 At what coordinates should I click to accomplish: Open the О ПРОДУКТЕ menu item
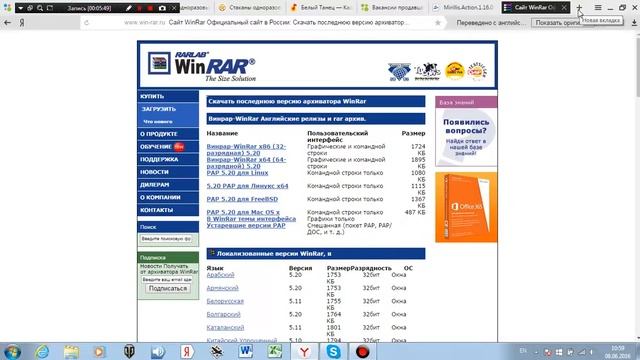168,134
